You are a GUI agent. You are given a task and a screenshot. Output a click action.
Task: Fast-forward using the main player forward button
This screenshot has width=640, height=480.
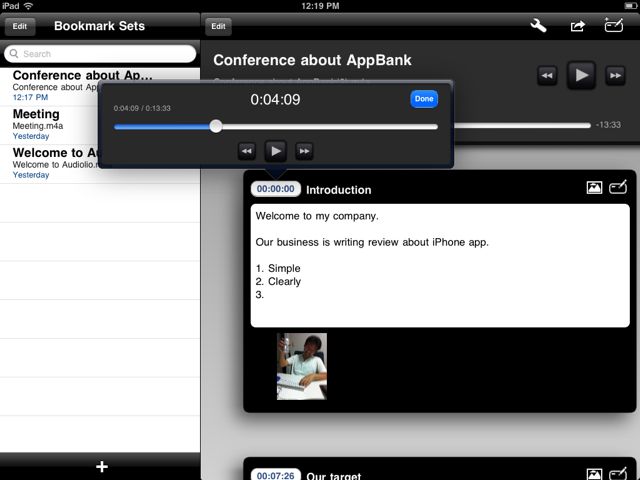pyautogui.click(x=615, y=76)
